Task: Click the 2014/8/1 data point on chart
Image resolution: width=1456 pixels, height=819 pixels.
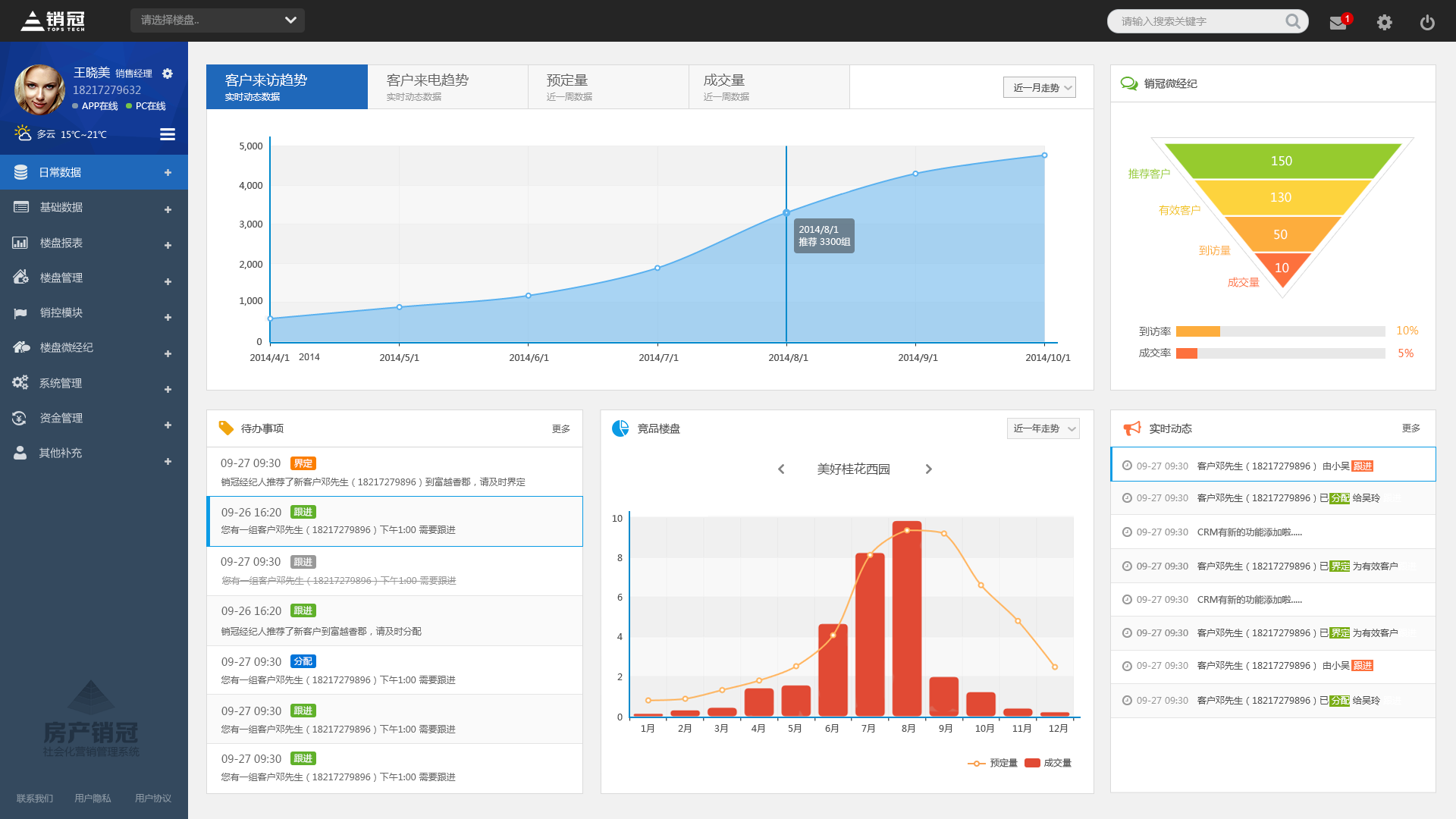Action: [786, 212]
